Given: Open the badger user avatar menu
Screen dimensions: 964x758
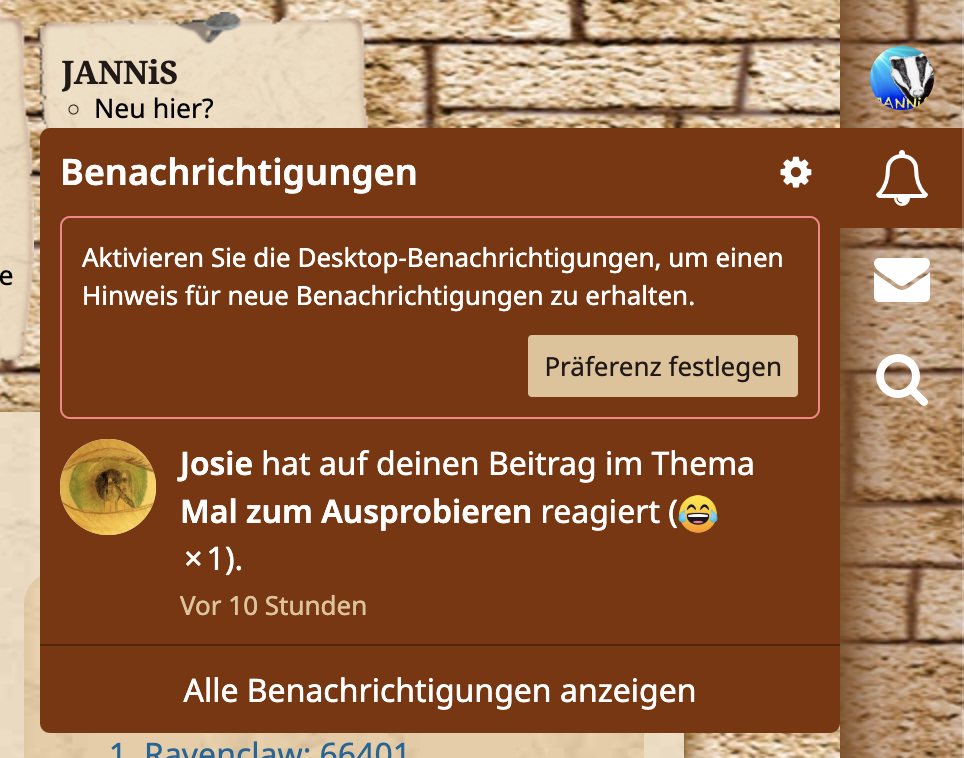Looking at the screenshot, I should point(902,78).
